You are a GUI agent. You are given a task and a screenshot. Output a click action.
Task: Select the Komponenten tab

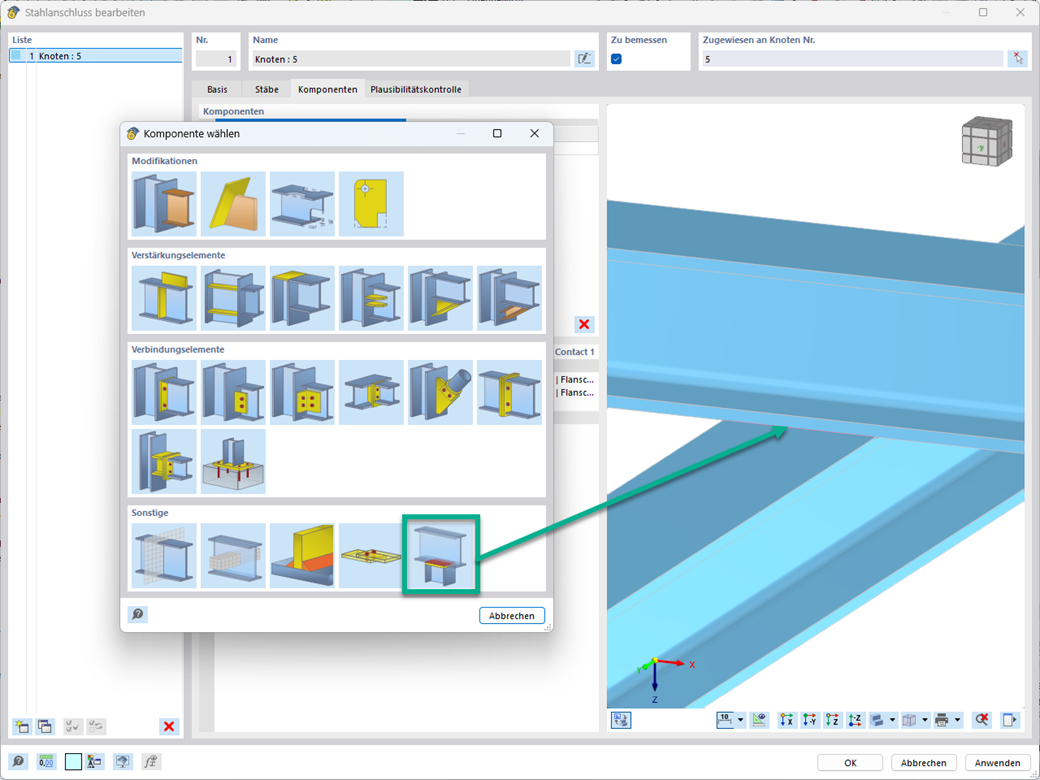coord(328,89)
